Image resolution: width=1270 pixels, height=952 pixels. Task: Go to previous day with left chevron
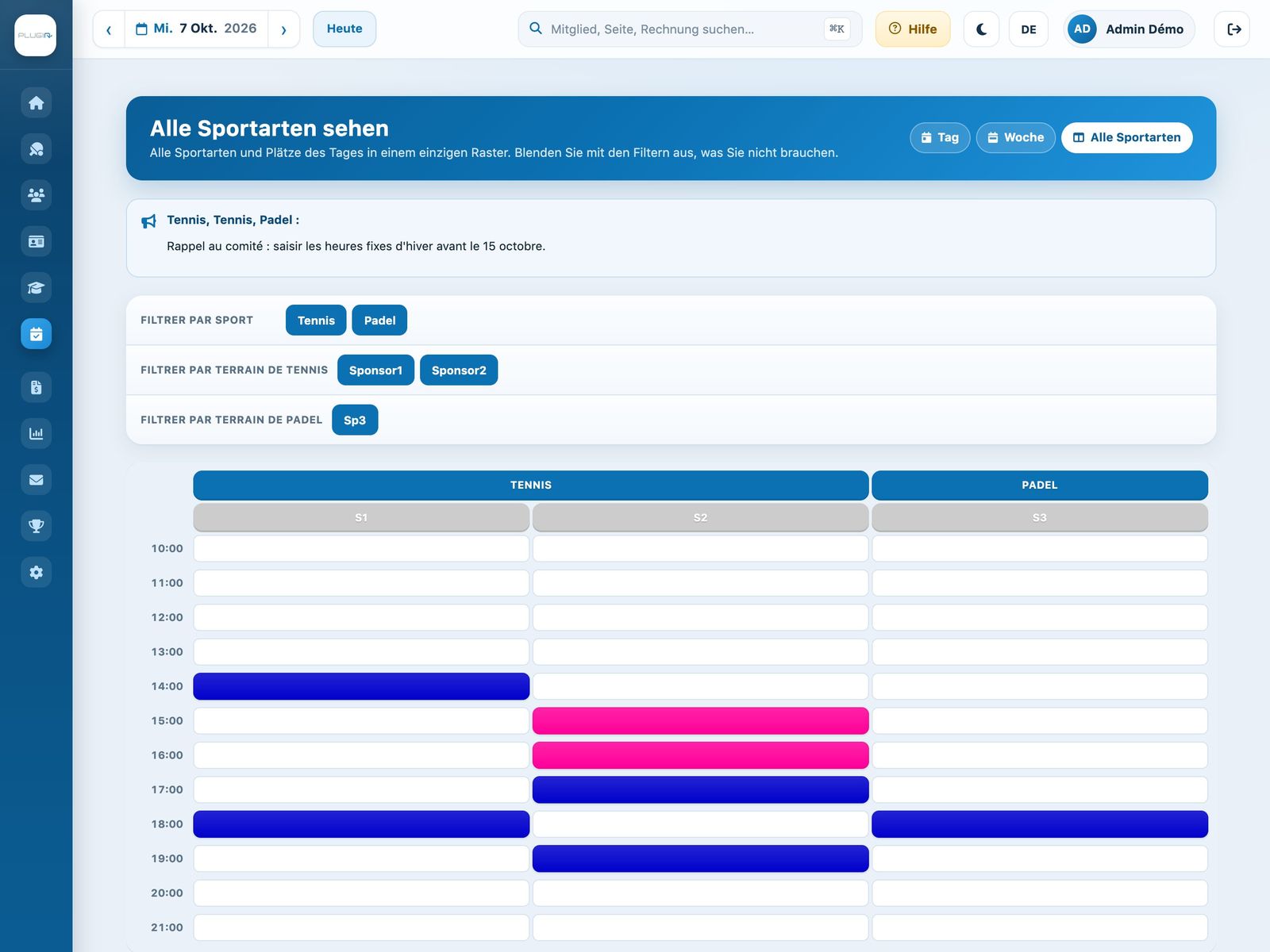tap(109, 29)
